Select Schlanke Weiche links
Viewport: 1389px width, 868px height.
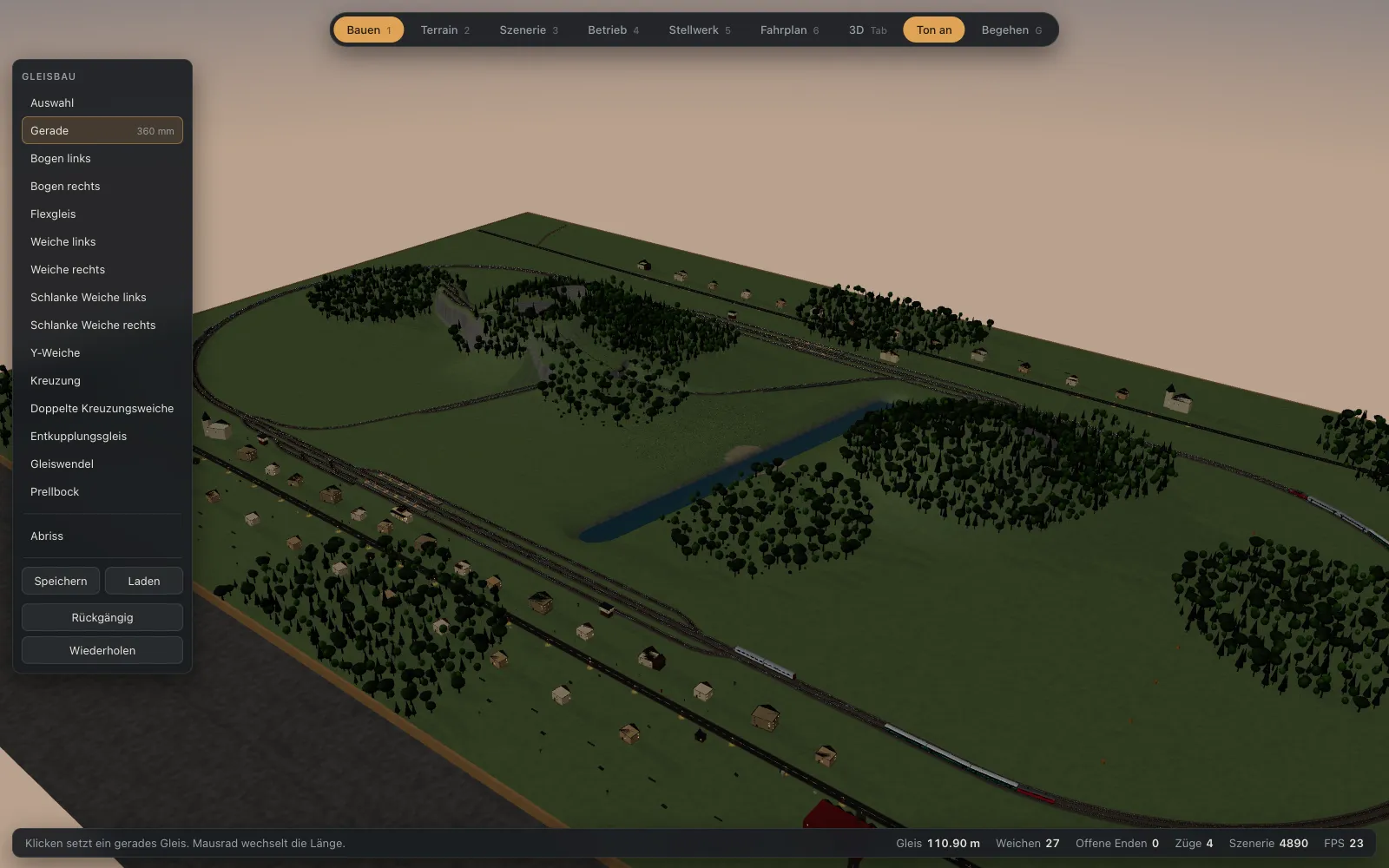click(x=102, y=297)
